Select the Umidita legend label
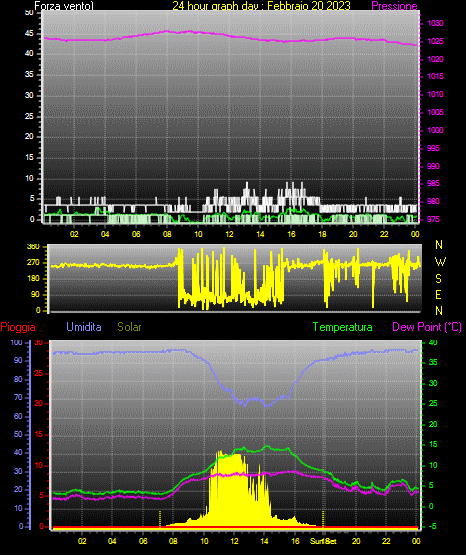The width and height of the screenshot is (466, 555). pyautogui.click(x=84, y=327)
